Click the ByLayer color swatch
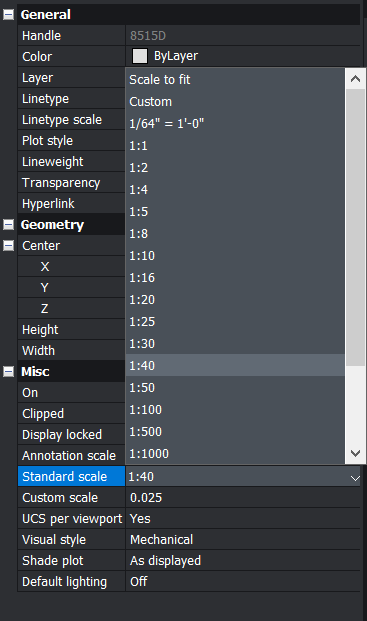The width and height of the screenshot is (367, 621). [x=140, y=56]
